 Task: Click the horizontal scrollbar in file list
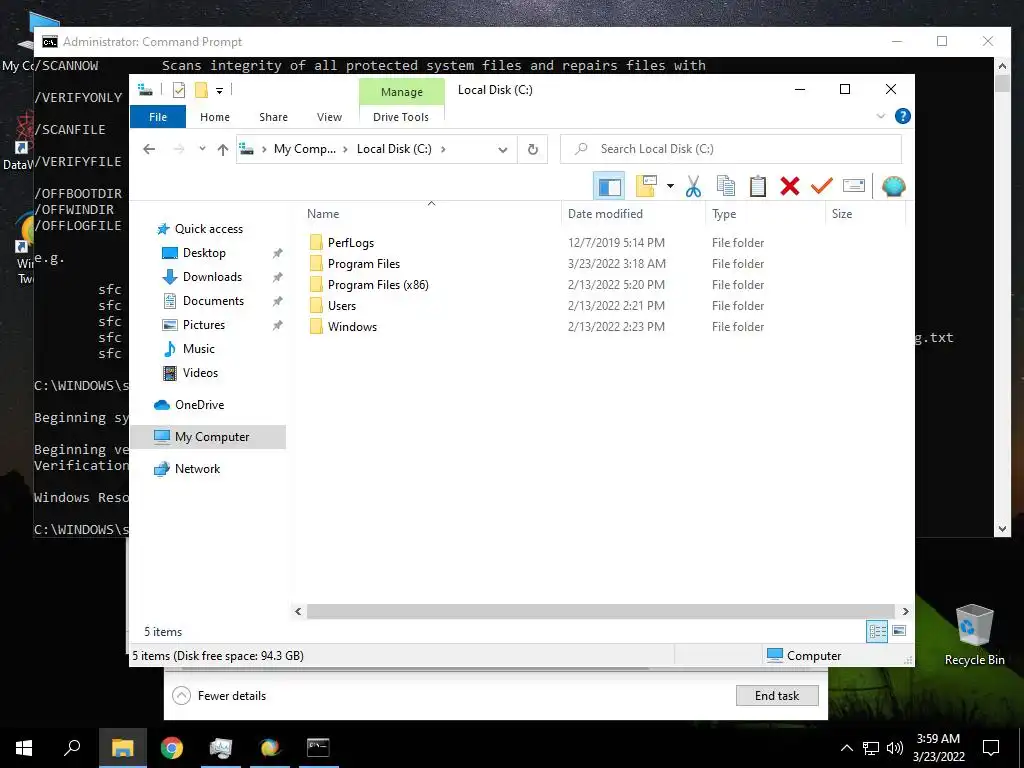tap(600, 611)
